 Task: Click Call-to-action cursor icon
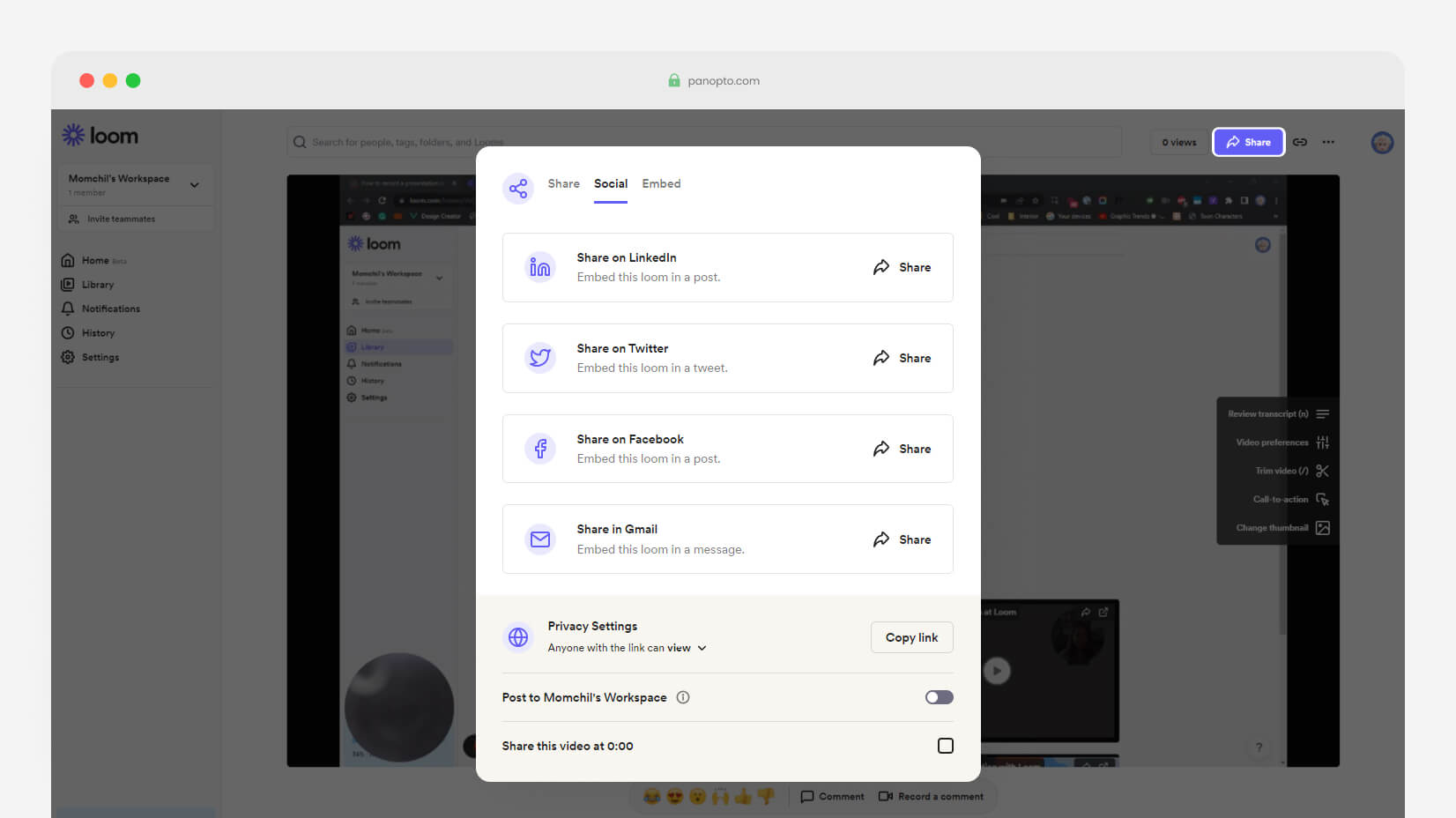pyautogui.click(x=1322, y=499)
